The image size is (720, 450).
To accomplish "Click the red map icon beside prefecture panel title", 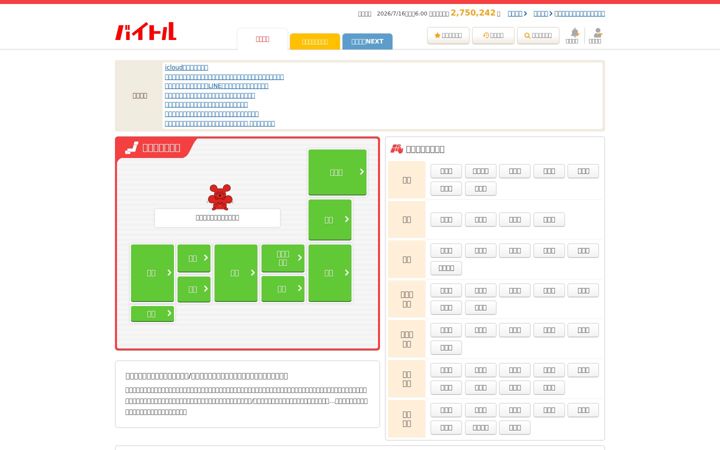I will click(x=397, y=149).
